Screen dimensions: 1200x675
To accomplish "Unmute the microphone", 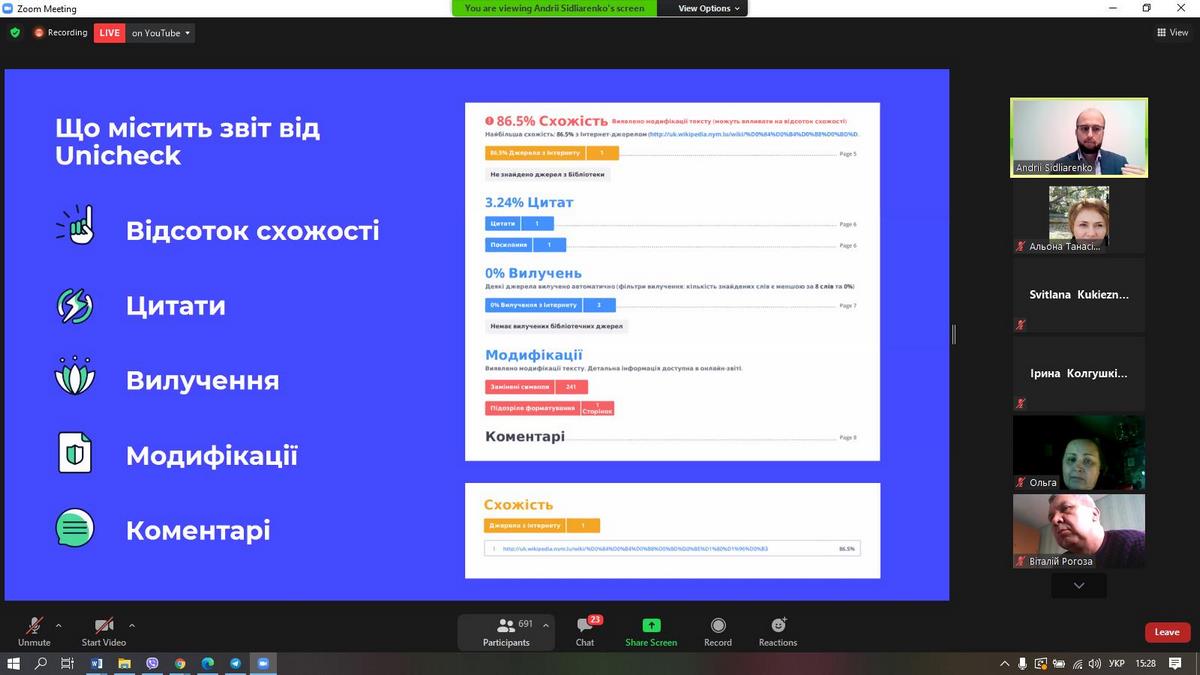I will (34, 632).
